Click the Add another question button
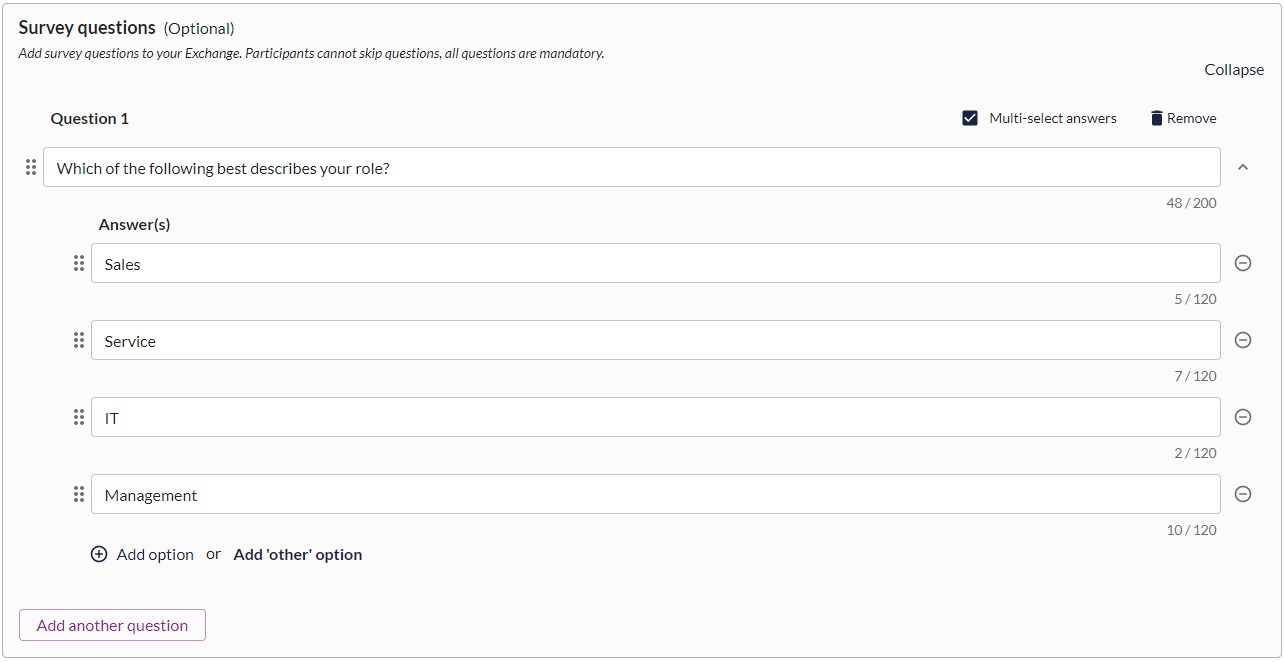The height and width of the screenshot is (662, 1284). (x=112, y=625)
